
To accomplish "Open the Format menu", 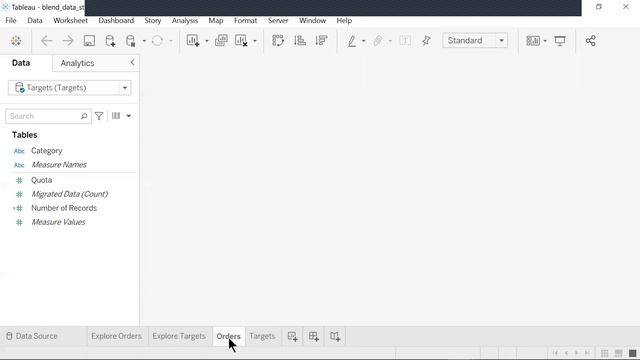I will point(245,20).
